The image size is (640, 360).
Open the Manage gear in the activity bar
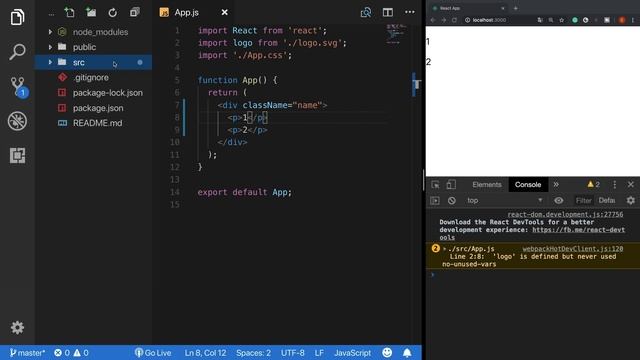coord(17,327)
